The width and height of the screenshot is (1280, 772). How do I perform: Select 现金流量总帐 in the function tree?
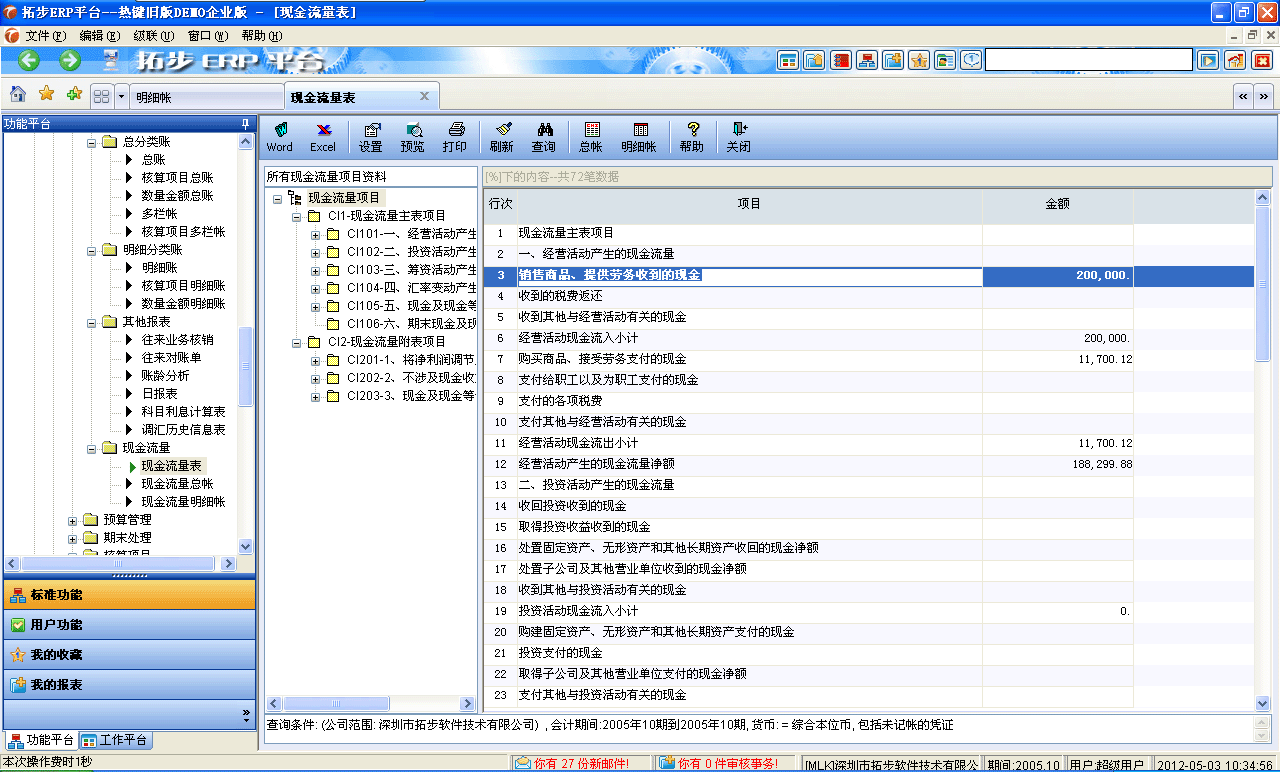(x=178, y=484)
